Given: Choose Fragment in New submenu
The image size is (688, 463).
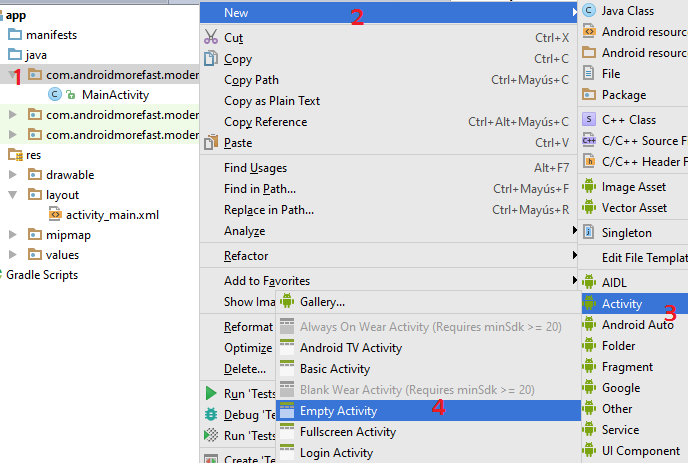Looking at the screenshot, I should tap(634, 366).
